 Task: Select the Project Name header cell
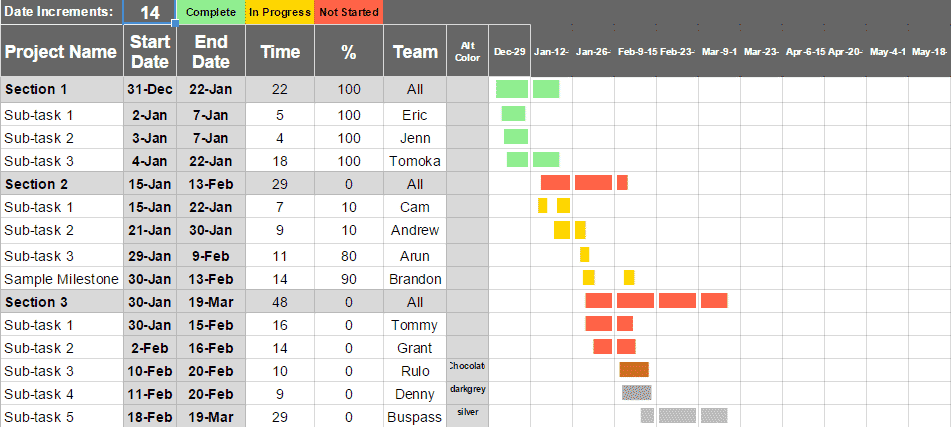[x=62, y=51]
